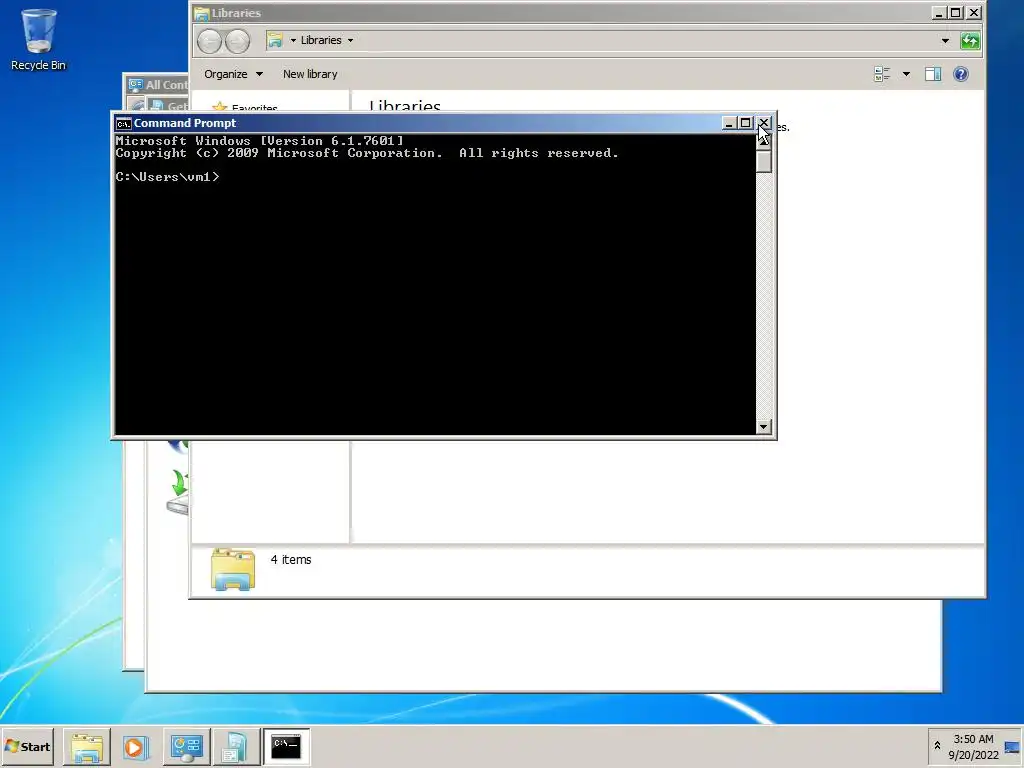This screenshot has width=1024, height=768.
Task: Open the taskbar icon beside Control Panel
Action: [236, 746]
